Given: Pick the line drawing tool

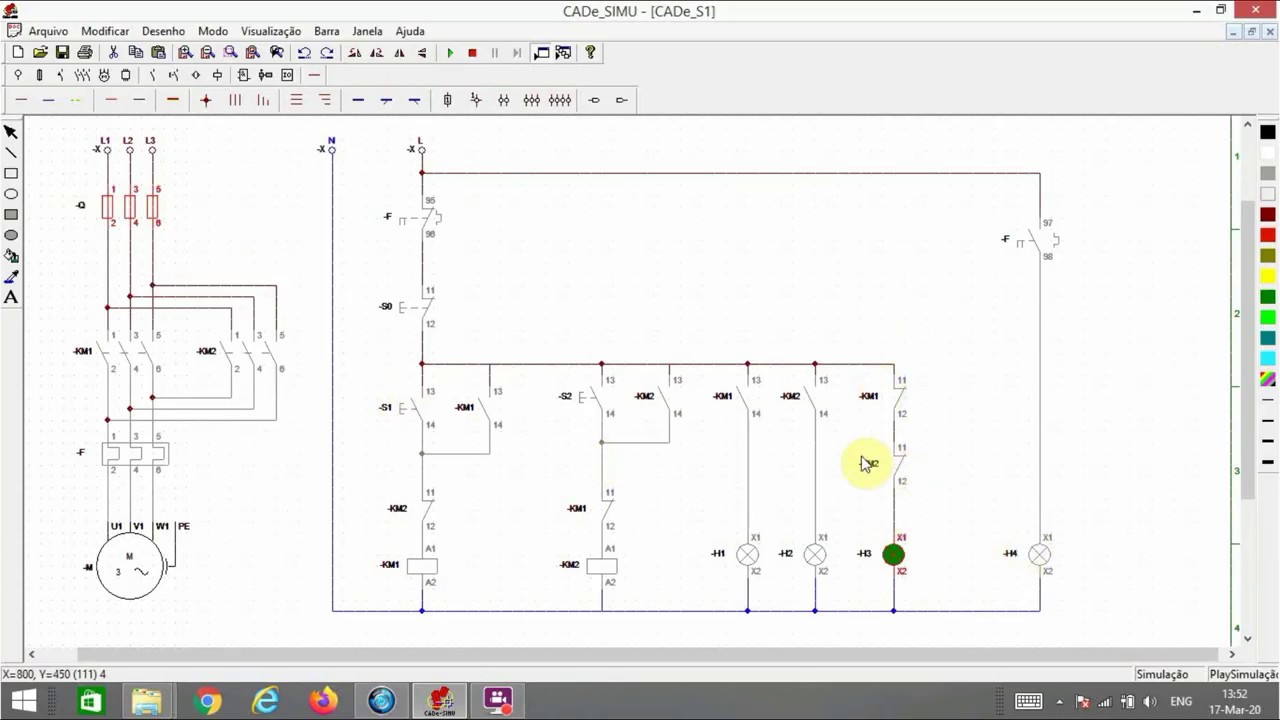Looking at the screenshot, I should click(x=11, y=153).
